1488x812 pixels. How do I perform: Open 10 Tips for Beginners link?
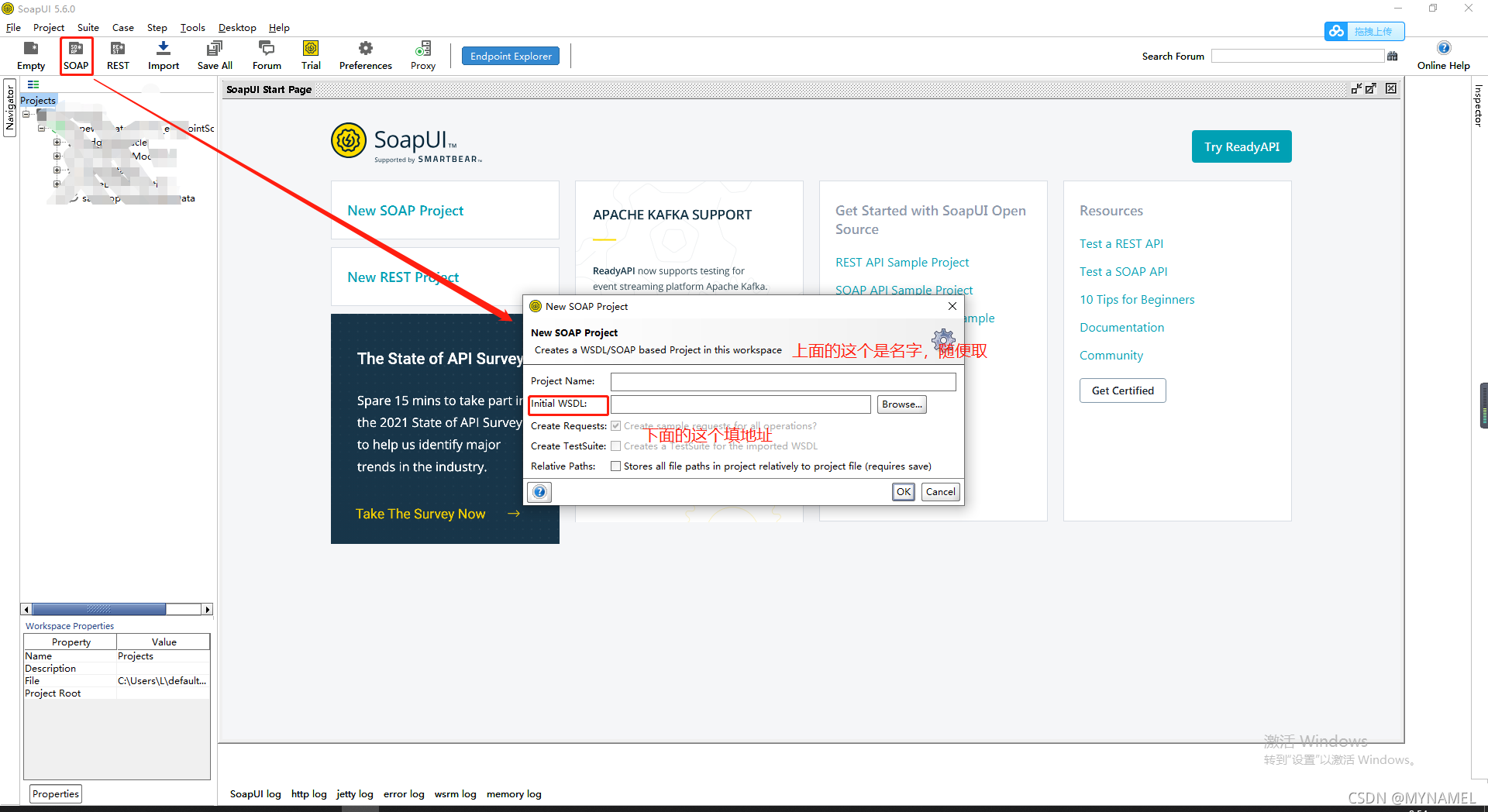pos(1137,300)
